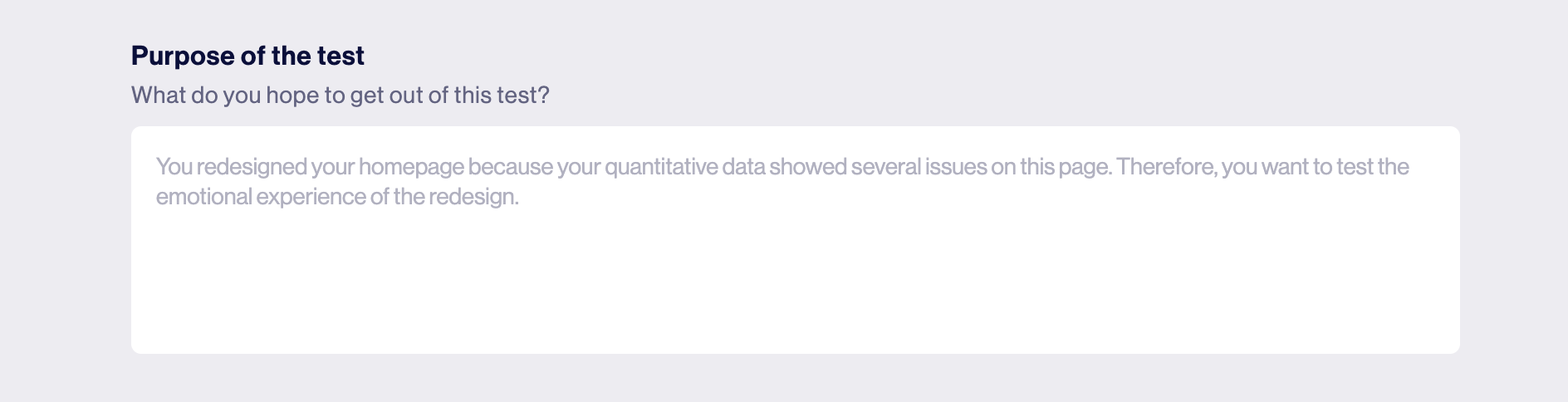Click the word 'hope' in the subtitle
The width and height of the screenshot is (1568, 402).
click(x=292, y=96)
